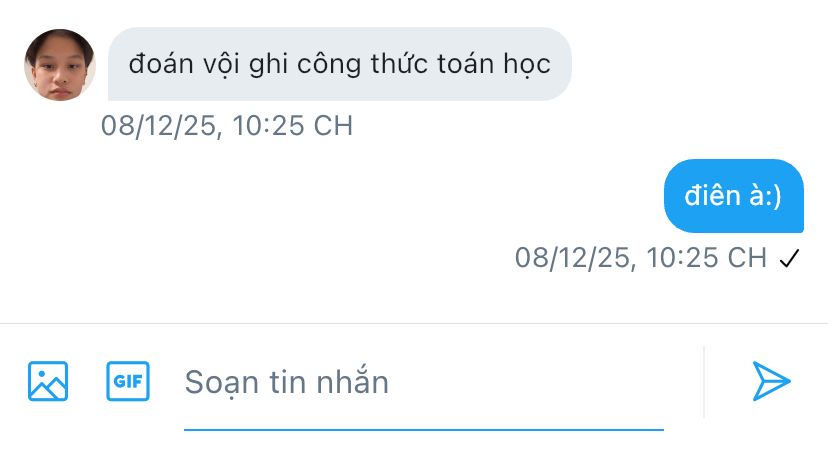Click the delivered check mark icon
Screen dimensions: 828x468
click(x=789, y=258)
